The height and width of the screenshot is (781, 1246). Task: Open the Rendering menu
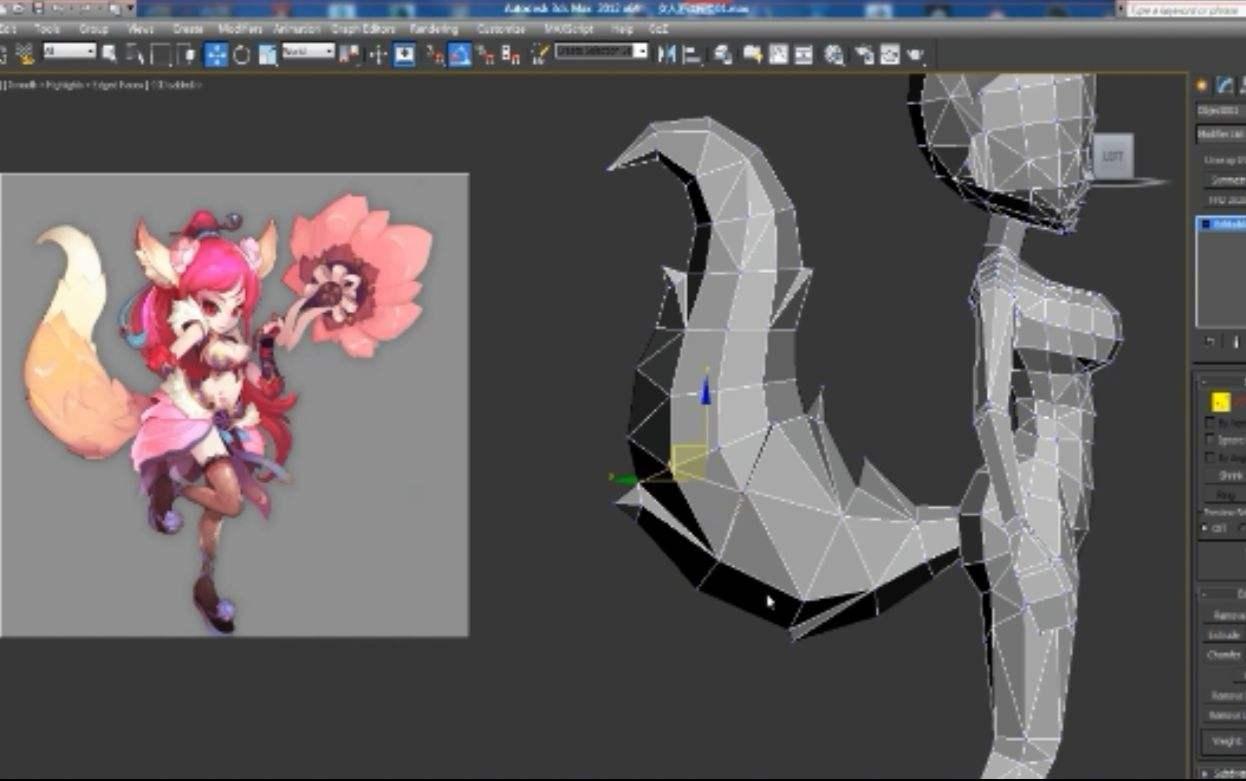point(434,29)
